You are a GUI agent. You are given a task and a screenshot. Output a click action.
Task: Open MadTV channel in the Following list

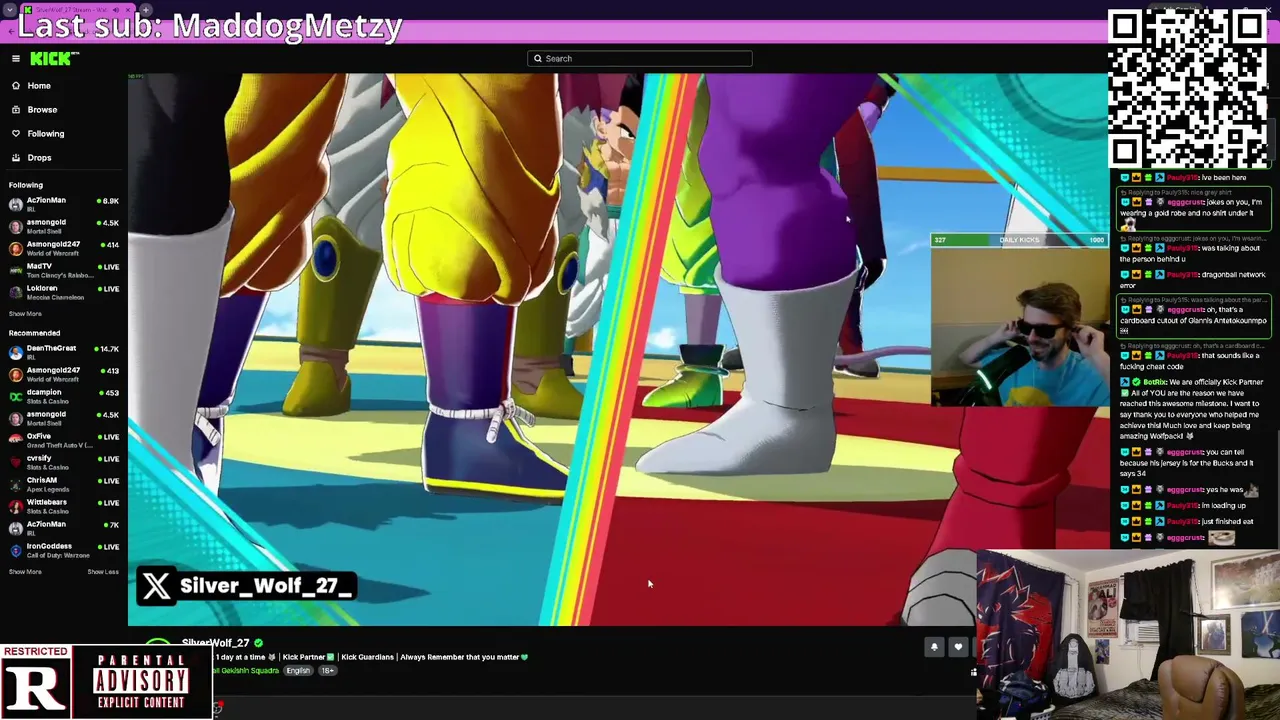(x=64, y=270)
